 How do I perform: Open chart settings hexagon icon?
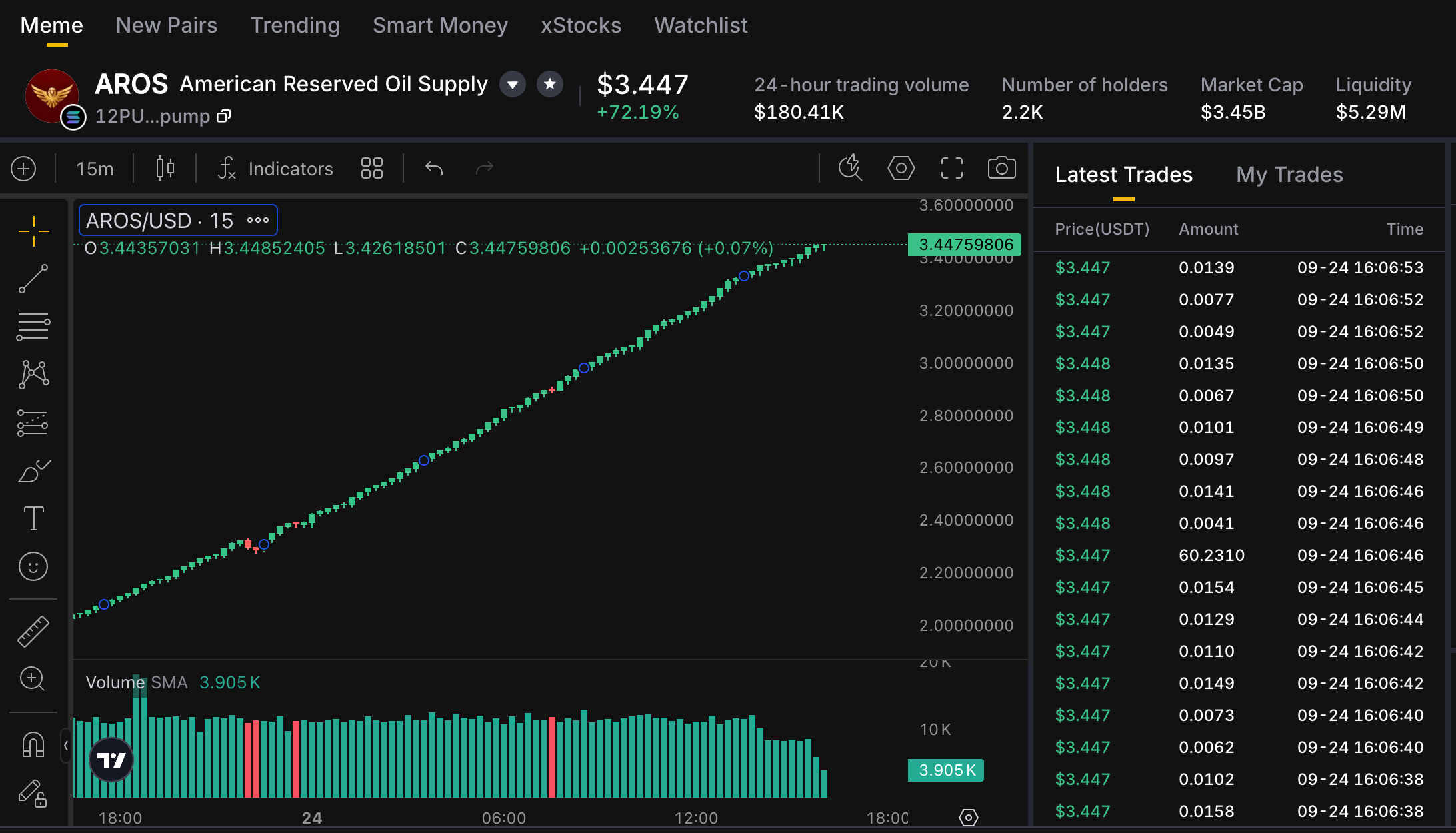point(901,168)
